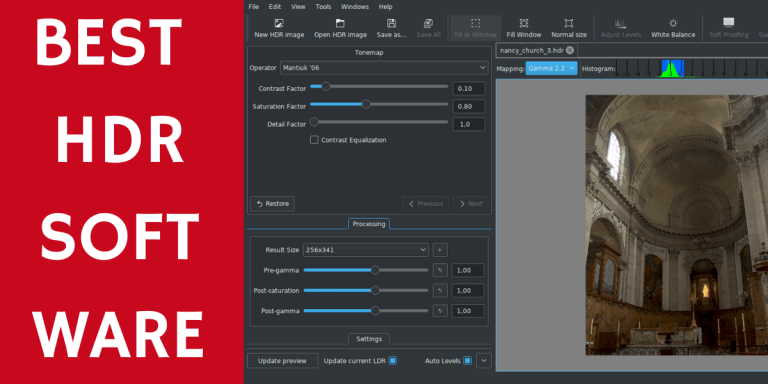The height and width of the screenshot is (384, 768).
Task: Click the church HDR preview image
Action: click(x=677, y=225)
